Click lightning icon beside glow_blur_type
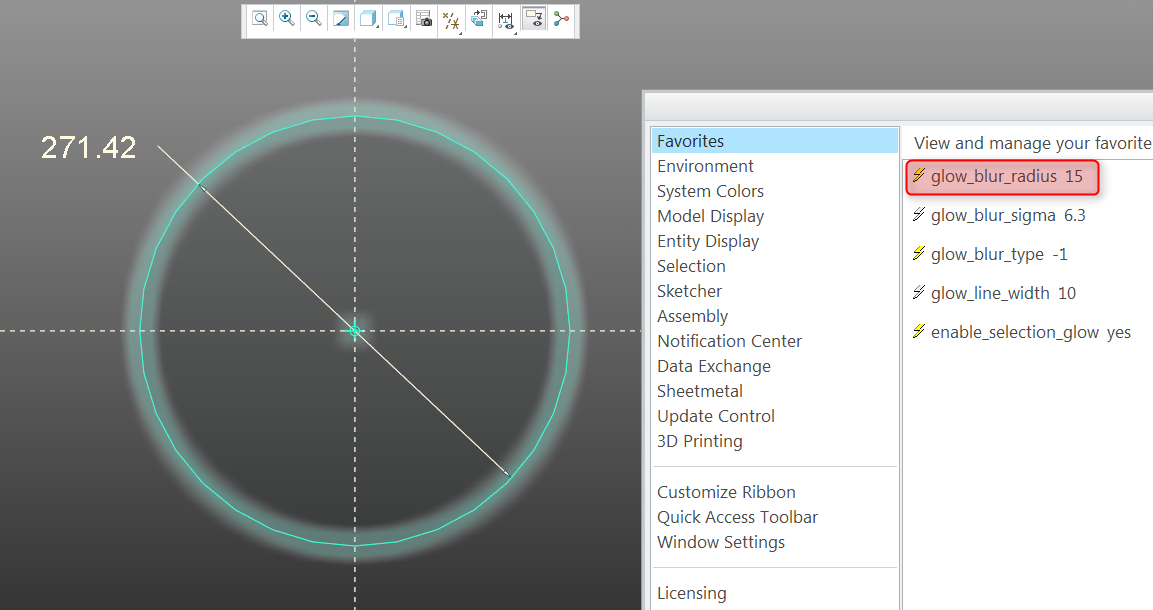Image resolution: width=1153 pixels, height=610 pixels. tap(918, 253)
